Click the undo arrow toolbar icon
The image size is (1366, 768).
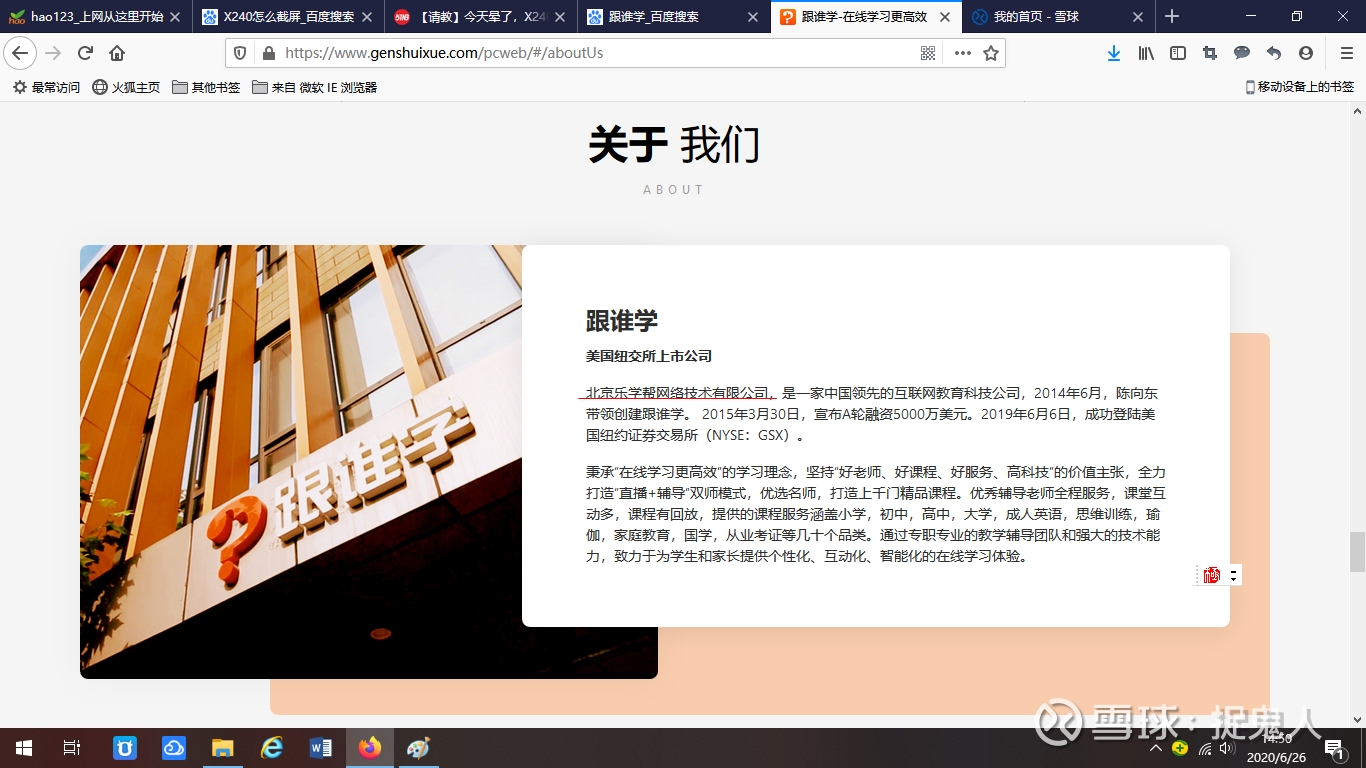[x=1274, y=53]
